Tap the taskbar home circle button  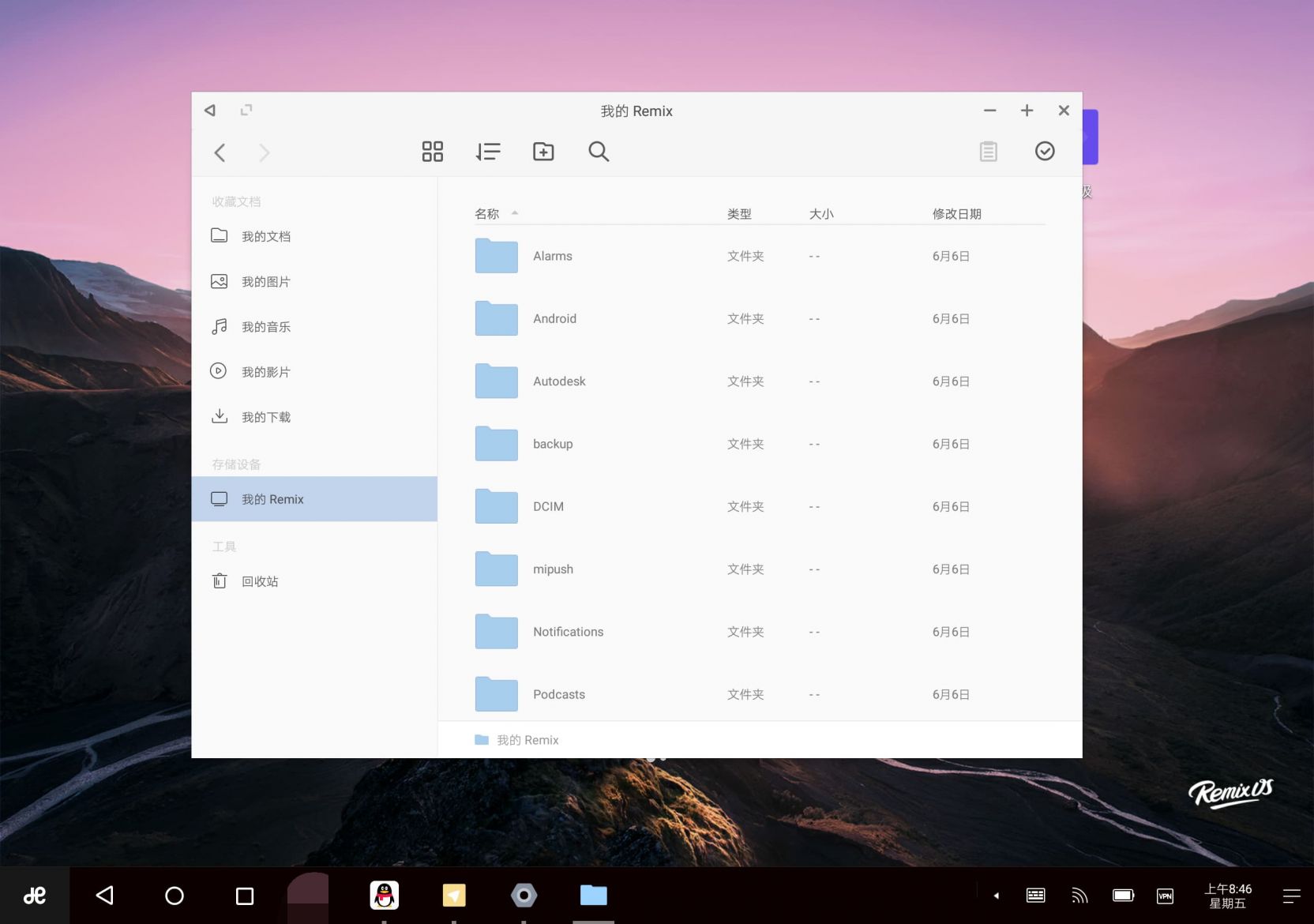coord(175,896)
